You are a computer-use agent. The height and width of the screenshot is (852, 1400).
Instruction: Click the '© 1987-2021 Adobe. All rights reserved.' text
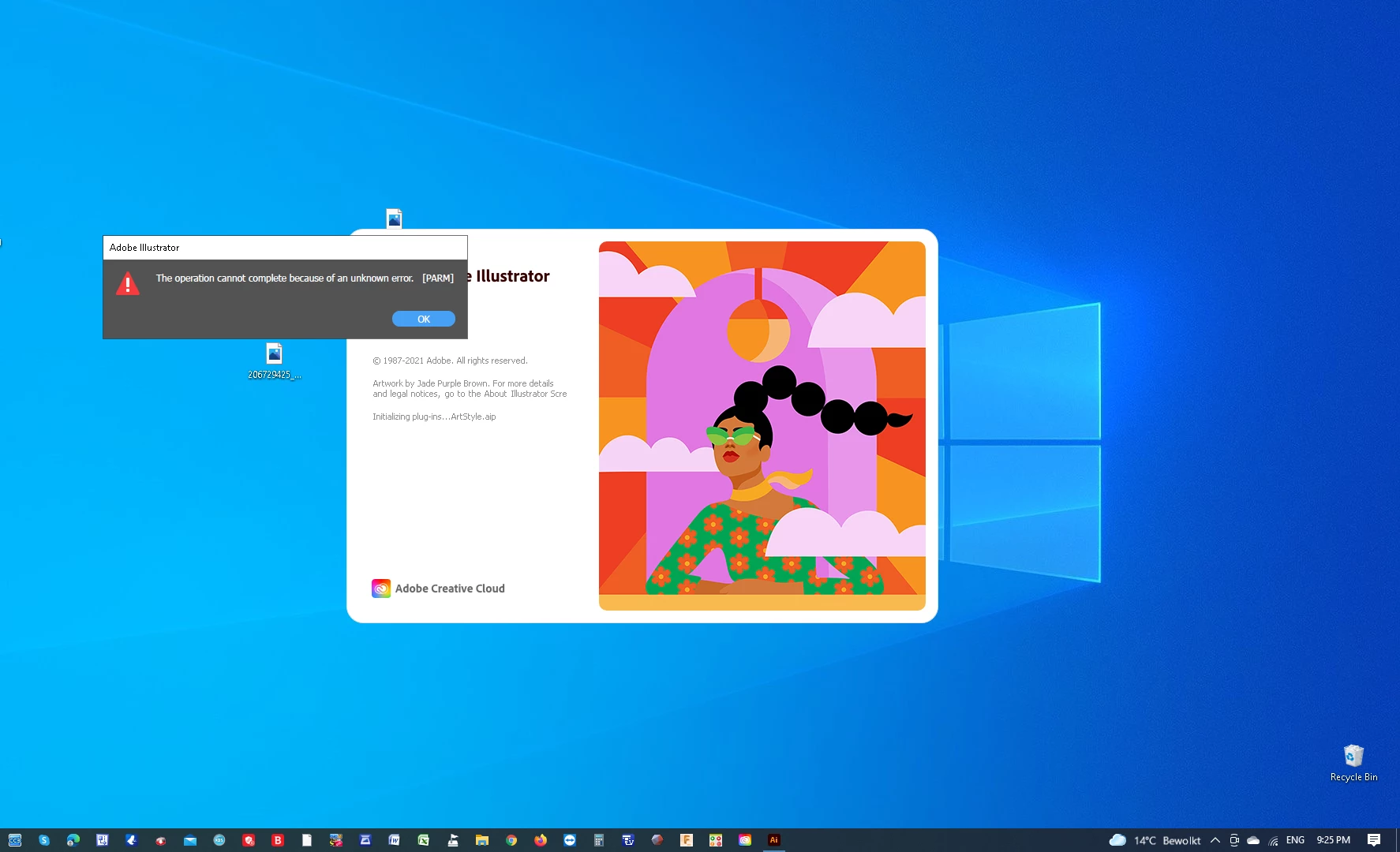click(x=450, y=361)
